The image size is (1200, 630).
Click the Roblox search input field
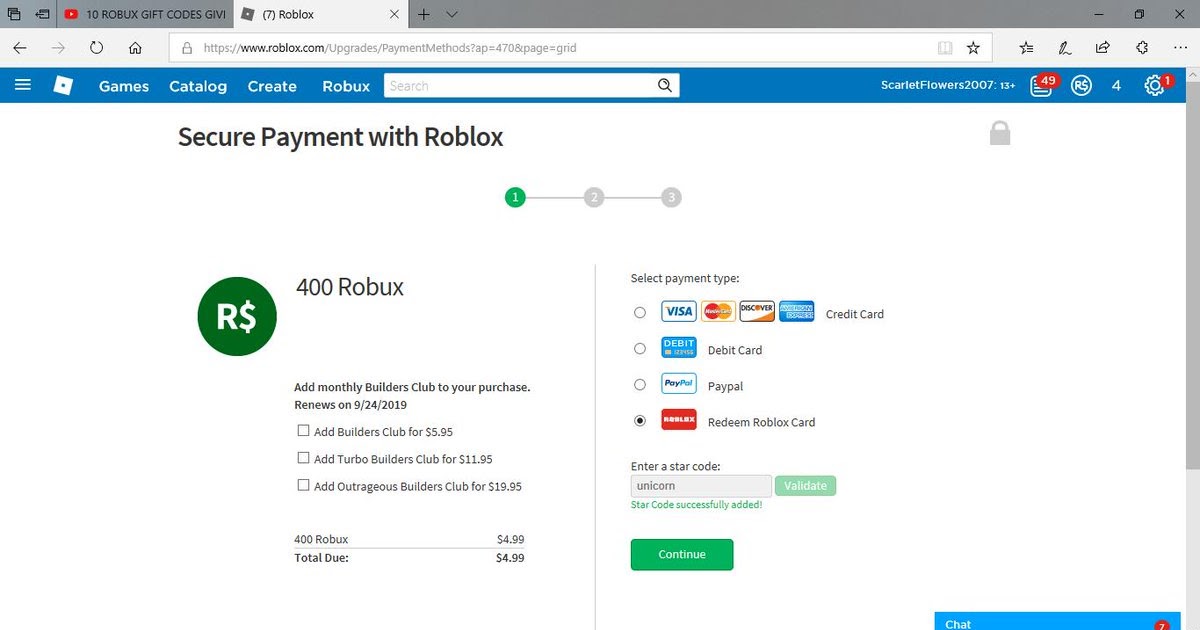[520, 86]
